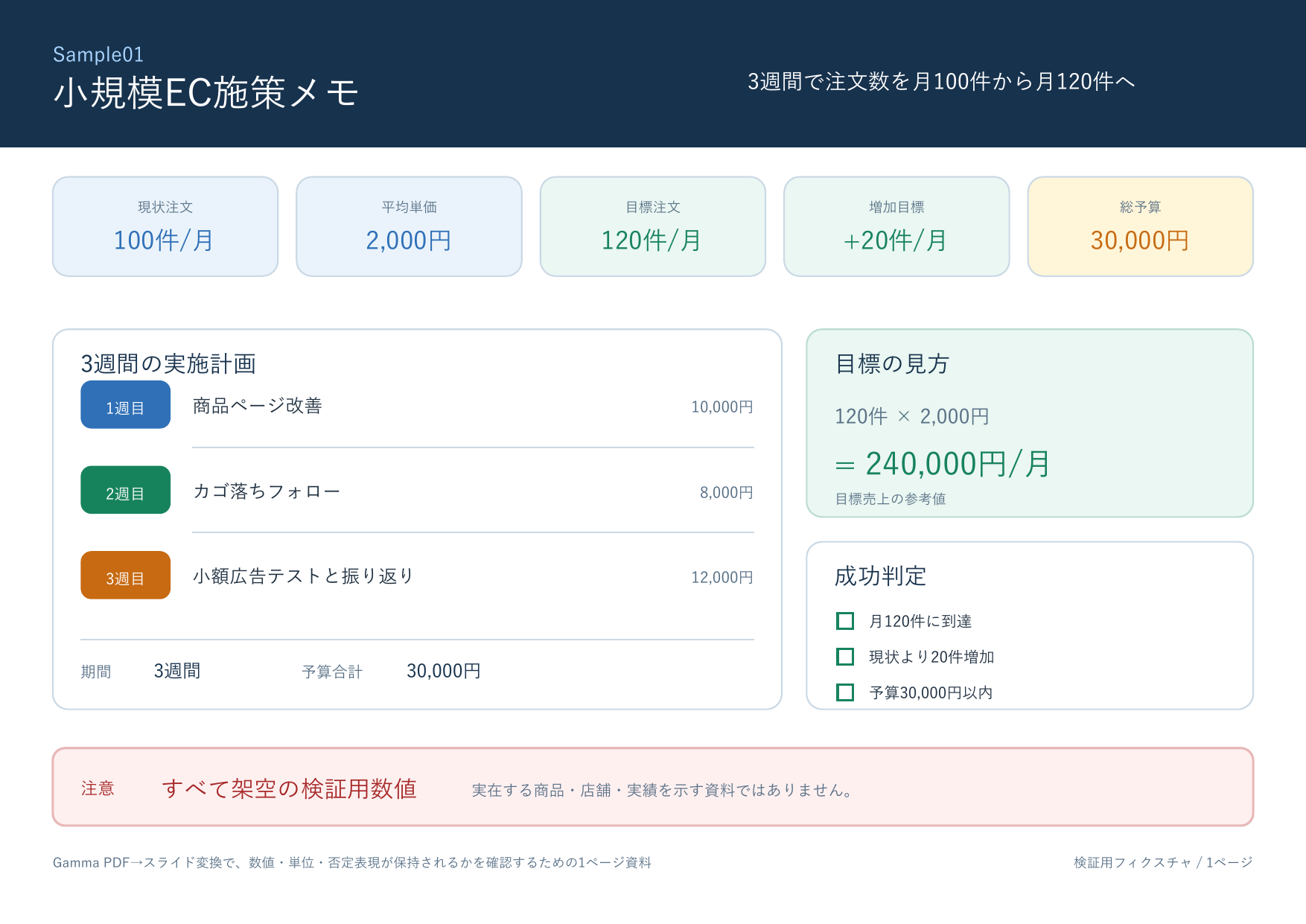Select the 1週目 blue badge
The image size is (1306, 924).
[125, 405]
